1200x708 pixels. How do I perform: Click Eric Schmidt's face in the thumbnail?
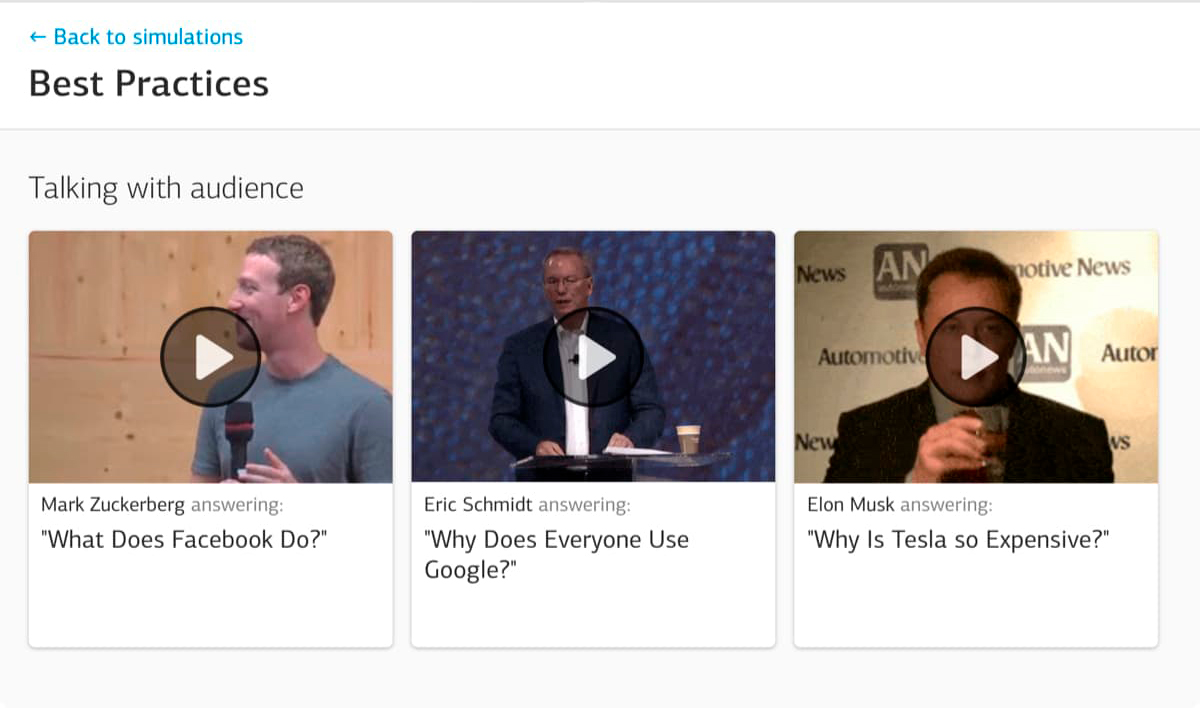566,278
